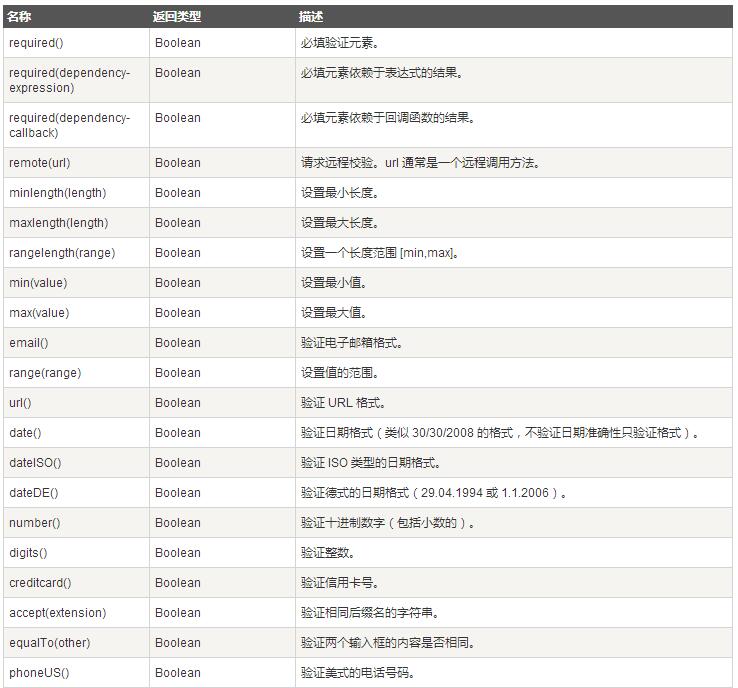Click minlength(length) in name column
Screen dimensions: 738x688
point(57,193)
